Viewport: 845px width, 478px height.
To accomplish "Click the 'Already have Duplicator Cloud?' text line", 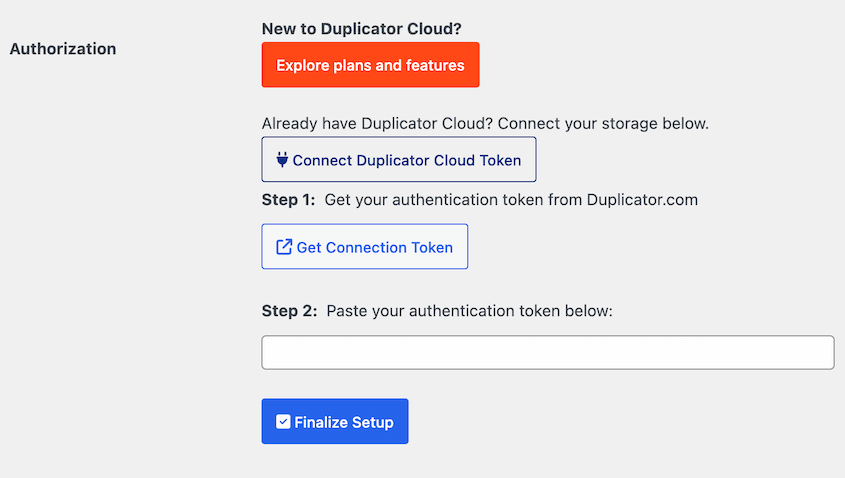I will tap(485, 123).
